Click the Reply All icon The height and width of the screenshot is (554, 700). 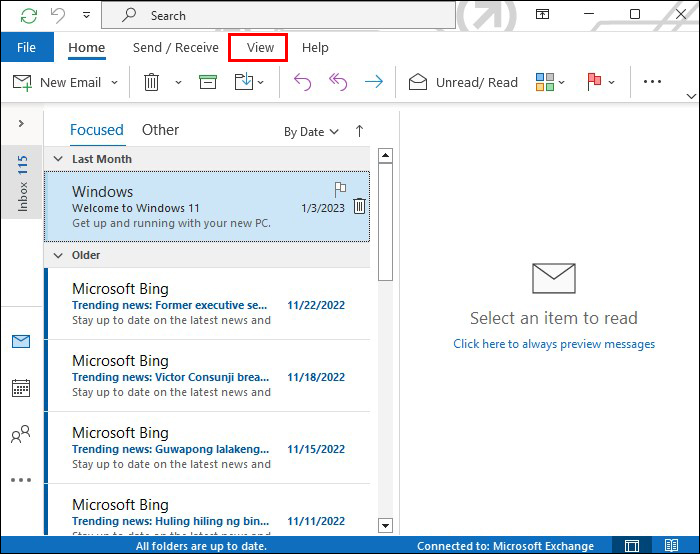point(338,82)
